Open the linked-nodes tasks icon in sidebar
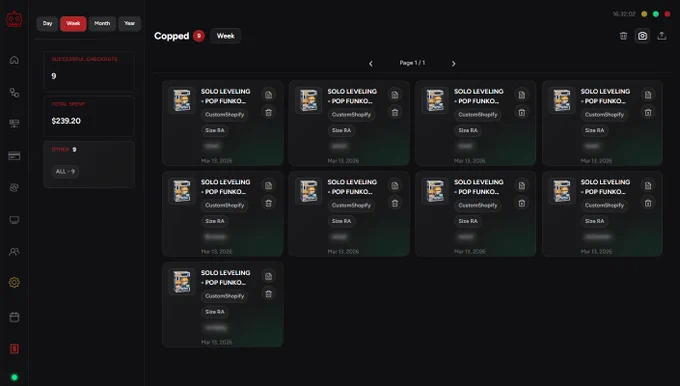Image resolution: width=680 pixels, height=386 pixels. pos(14,93)
